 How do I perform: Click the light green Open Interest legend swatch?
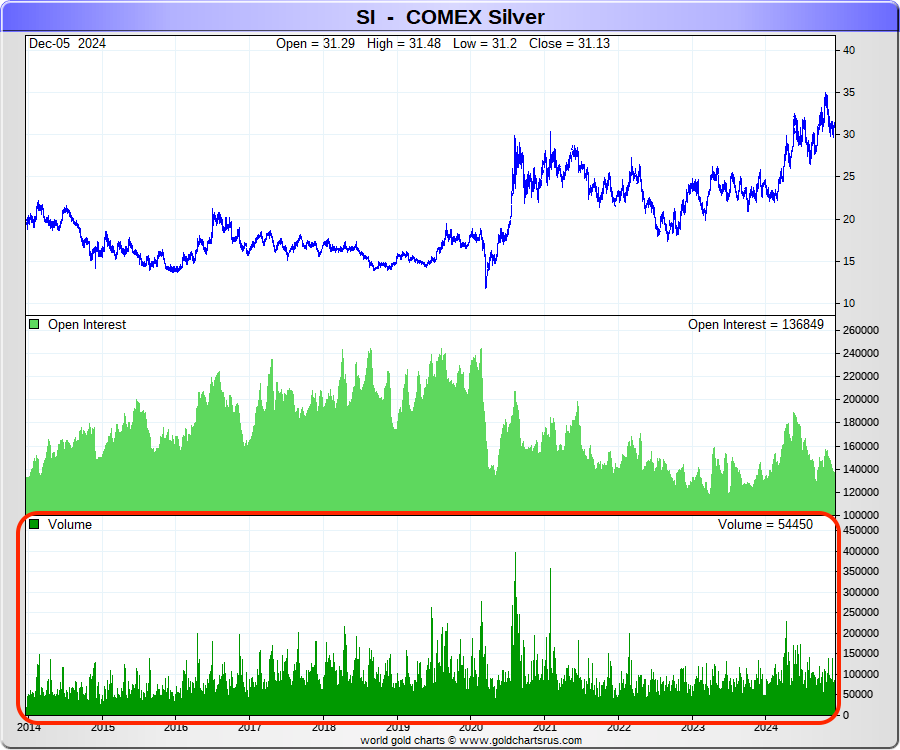[34, 324]
